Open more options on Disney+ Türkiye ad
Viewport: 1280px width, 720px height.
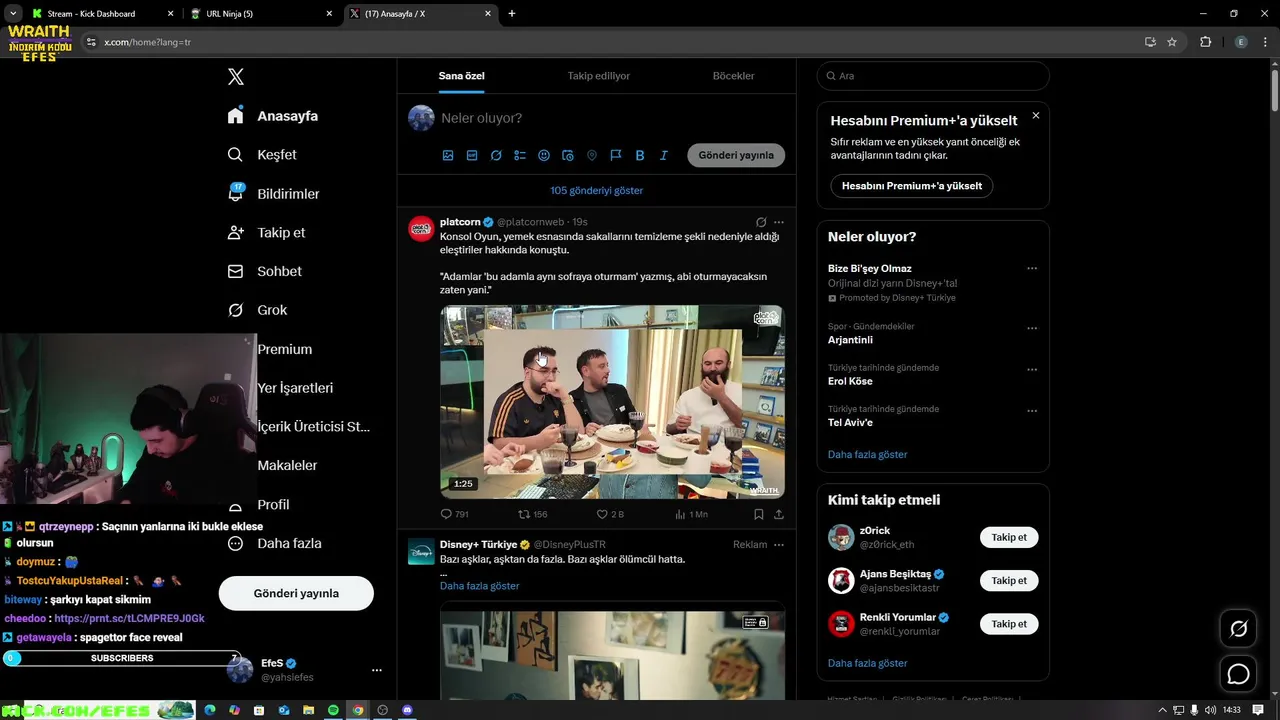click(x=779, y=545)
